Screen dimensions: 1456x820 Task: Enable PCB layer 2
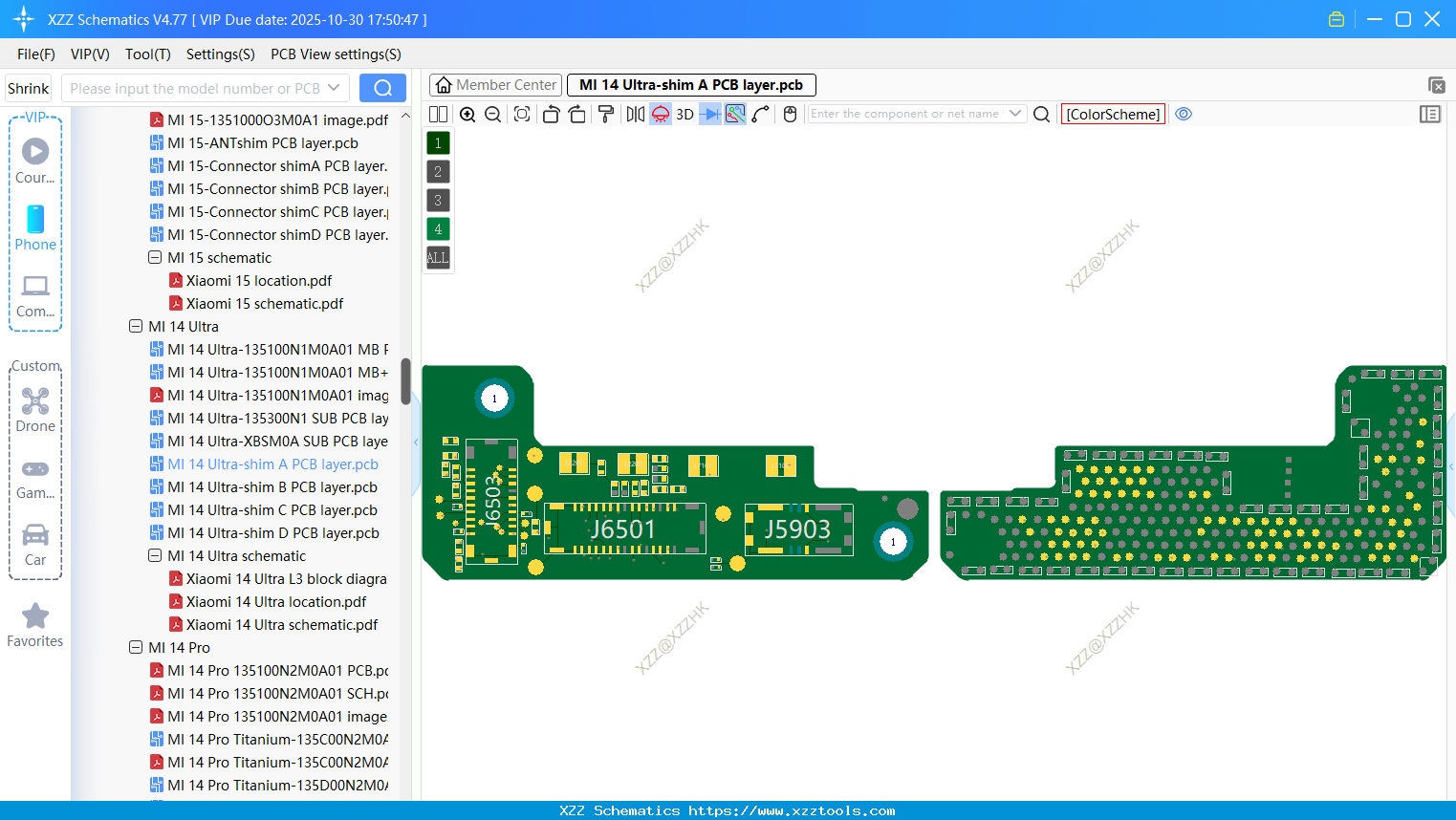point(437,171)
